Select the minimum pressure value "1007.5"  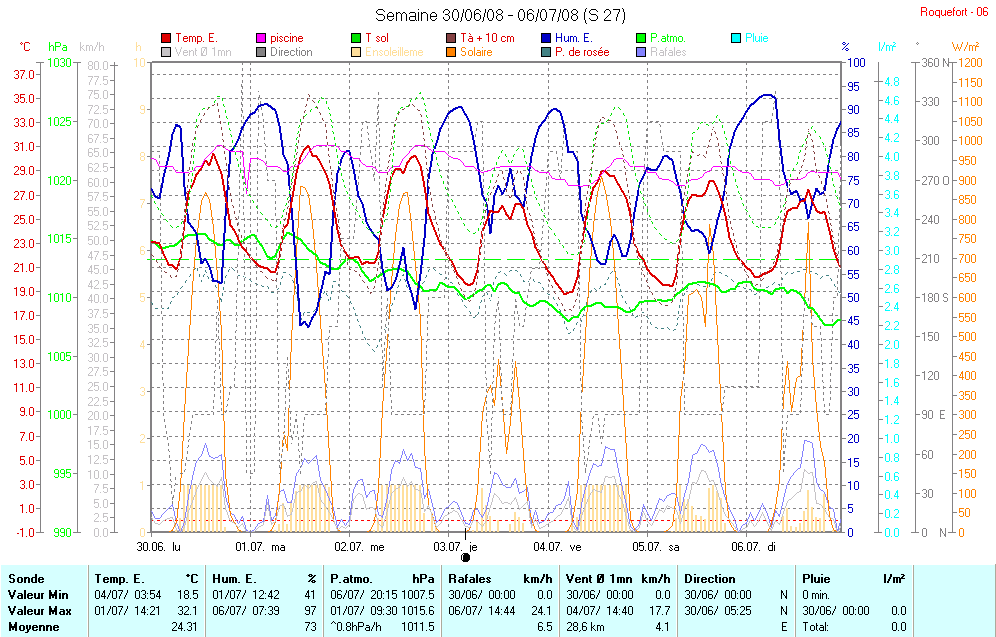[x=417, y=595]
